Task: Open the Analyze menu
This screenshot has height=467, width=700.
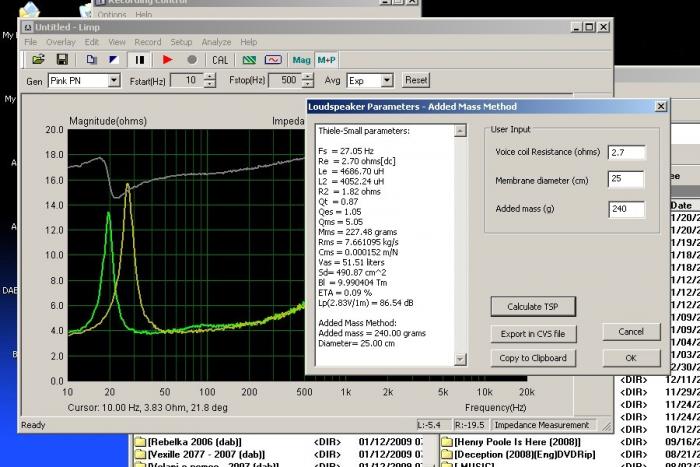Action: [x=216, y=42]
